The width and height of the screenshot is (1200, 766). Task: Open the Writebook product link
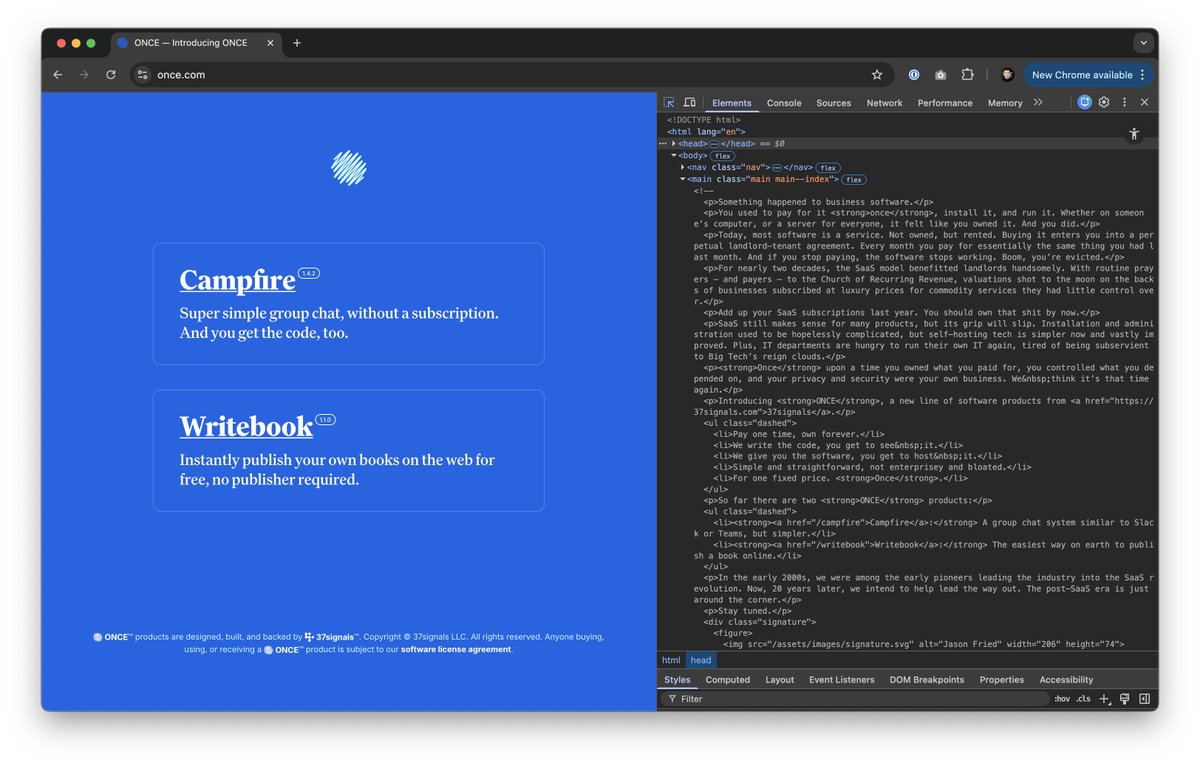pyautogui.click(x=247, y=427)
